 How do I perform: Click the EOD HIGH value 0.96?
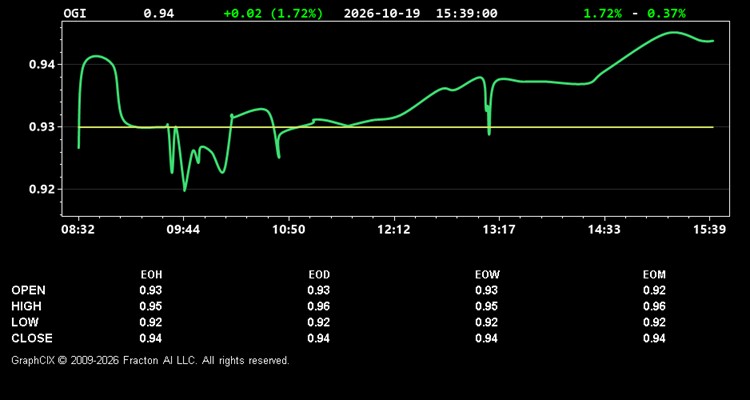point(319,306)
